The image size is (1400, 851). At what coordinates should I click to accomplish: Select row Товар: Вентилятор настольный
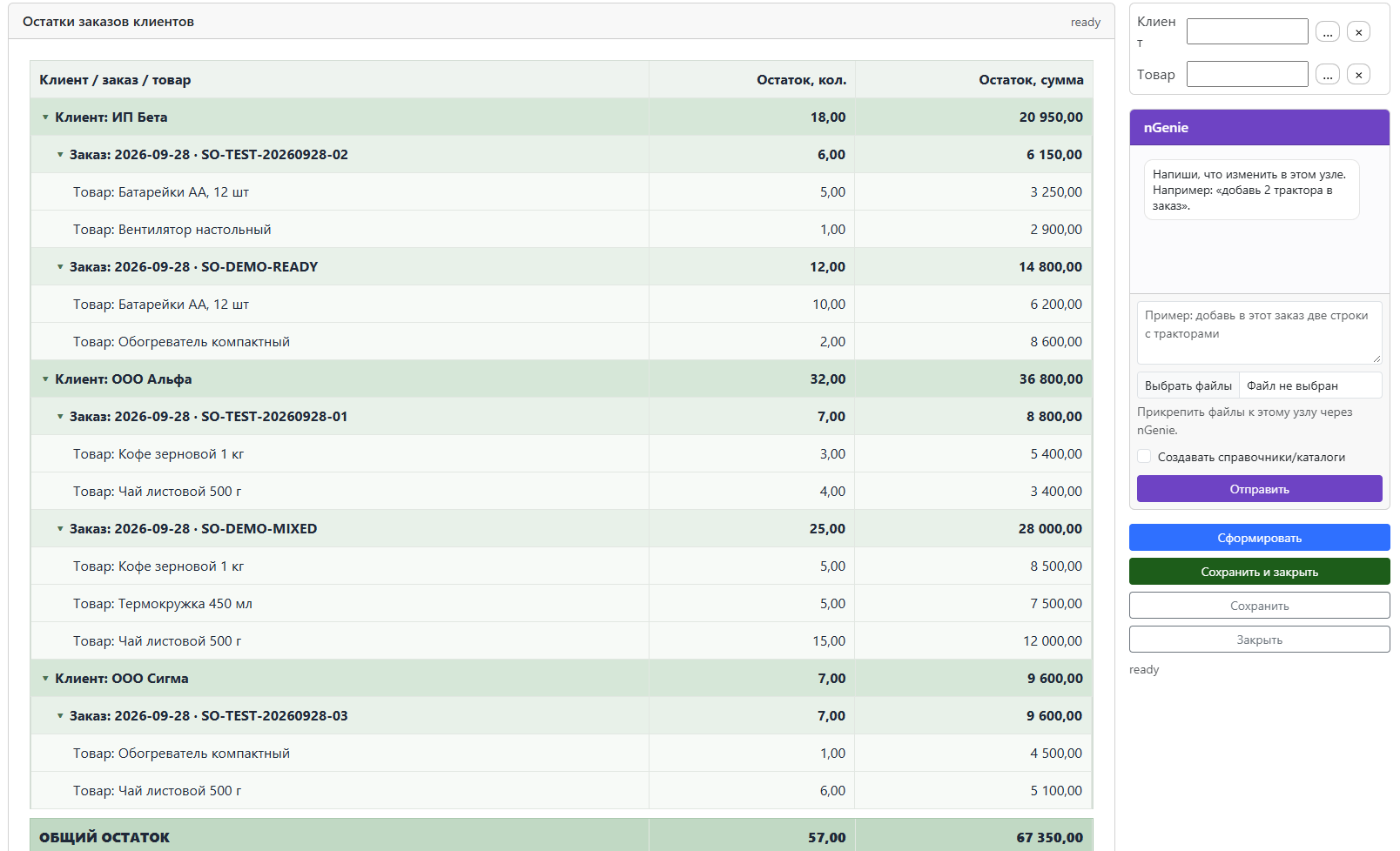click(x=562, y=230)
